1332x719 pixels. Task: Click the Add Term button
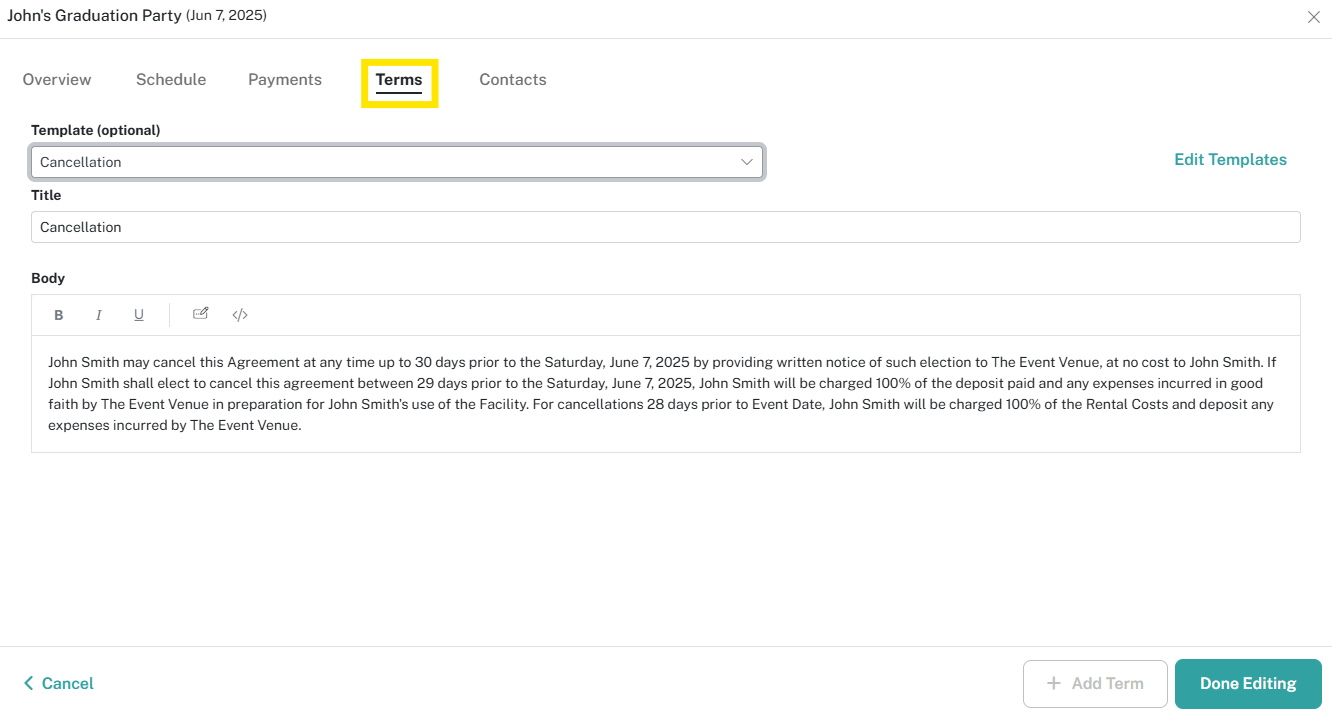click(x=1095, y=684)
